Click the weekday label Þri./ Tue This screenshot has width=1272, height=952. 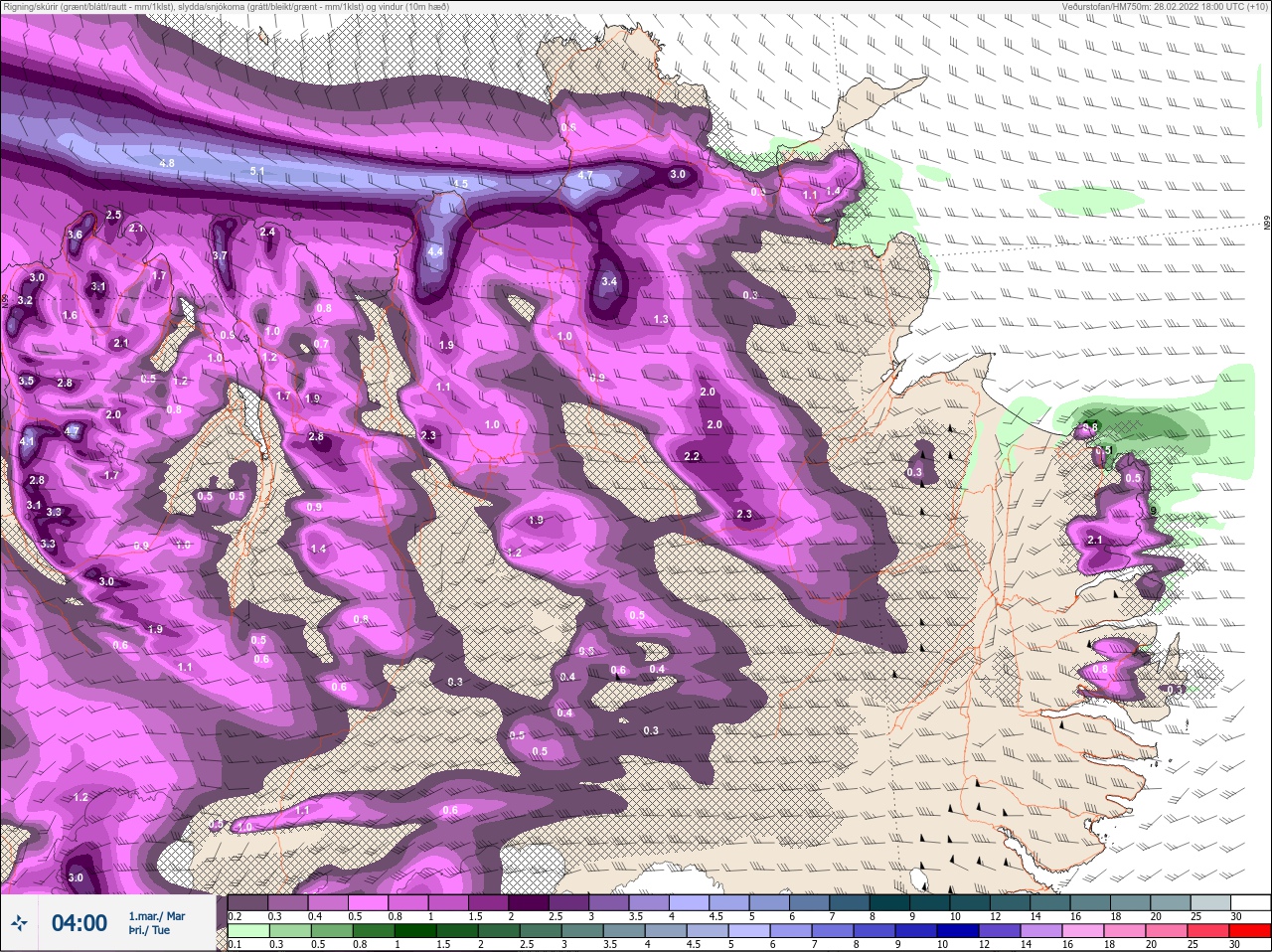[149, 930]
